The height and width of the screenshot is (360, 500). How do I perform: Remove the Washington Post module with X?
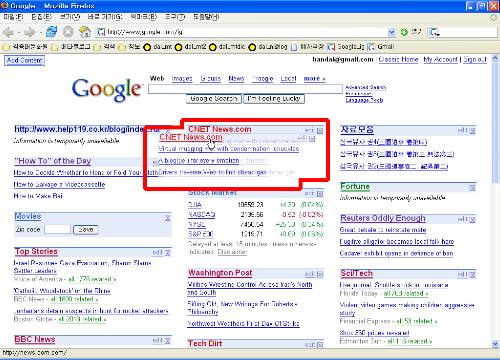(320, 275)
